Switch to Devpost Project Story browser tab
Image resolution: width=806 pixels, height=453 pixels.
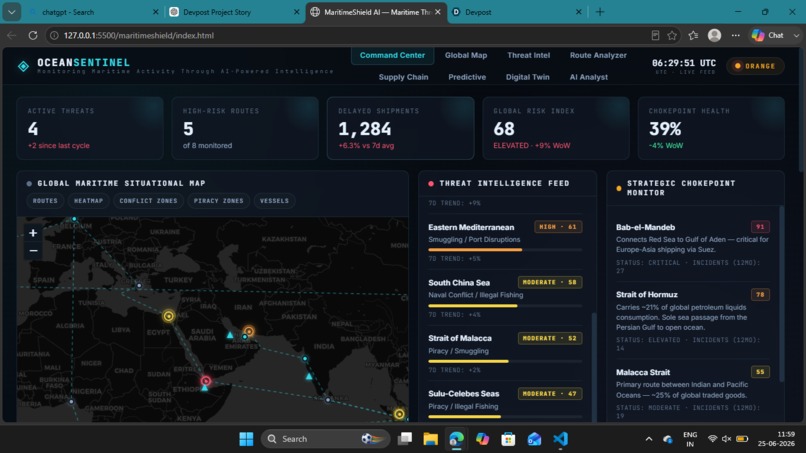point(234,12)
